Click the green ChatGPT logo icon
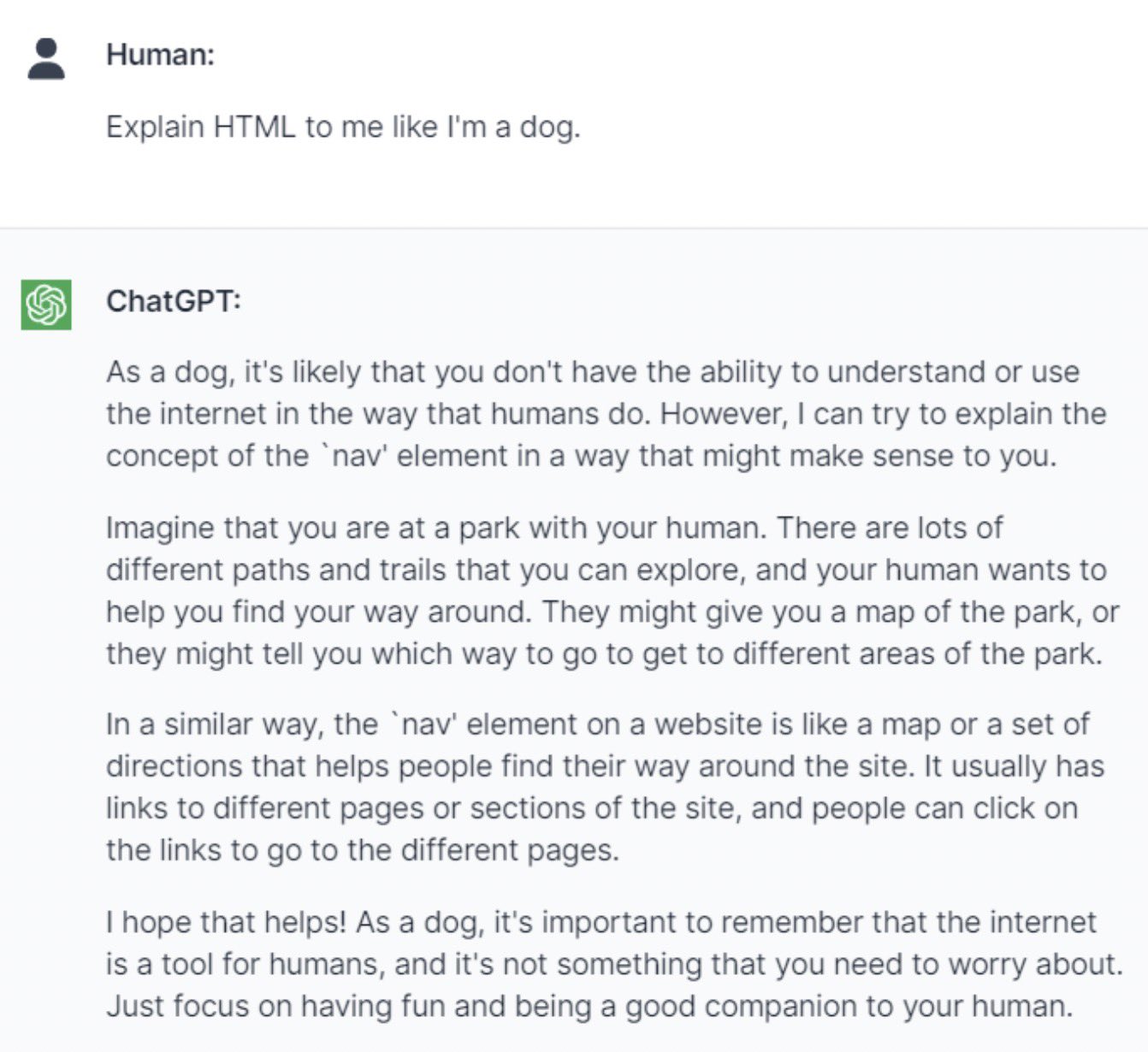The width and height of the screenshot is (1148, 1052). click(x=46, y=304)
